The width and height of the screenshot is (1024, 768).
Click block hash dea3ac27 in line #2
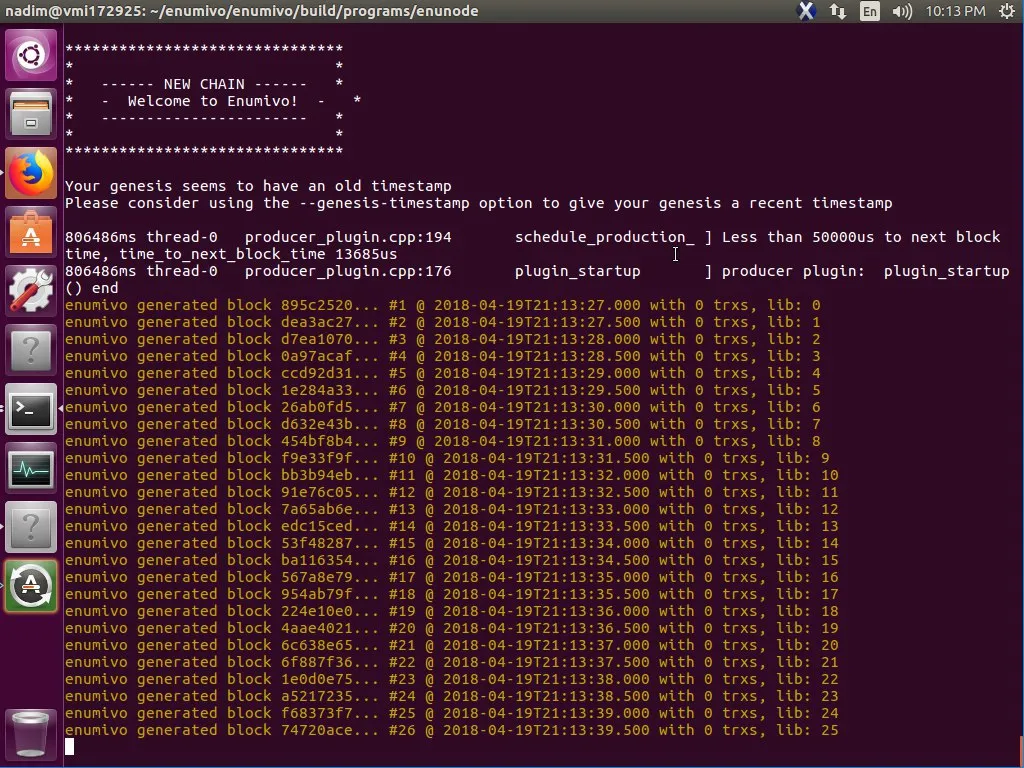tap(317, 322)
